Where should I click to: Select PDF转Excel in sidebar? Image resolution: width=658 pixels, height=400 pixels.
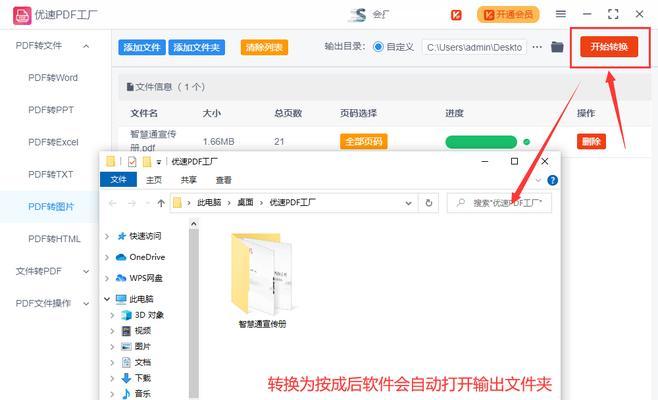tap(53, 142)
